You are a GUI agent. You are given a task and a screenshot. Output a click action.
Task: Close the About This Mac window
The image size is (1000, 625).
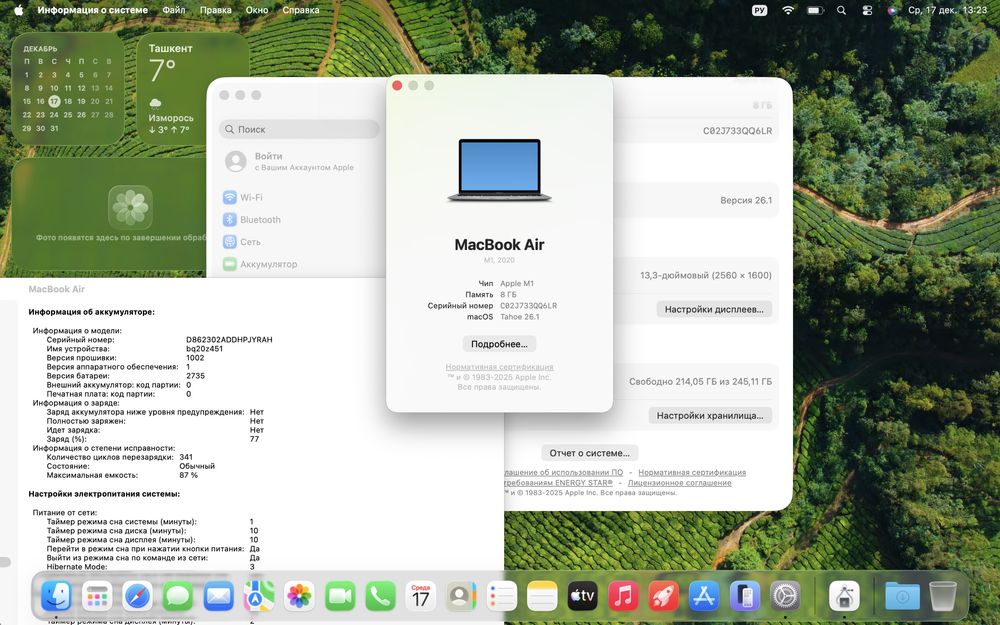coord(397,85)
